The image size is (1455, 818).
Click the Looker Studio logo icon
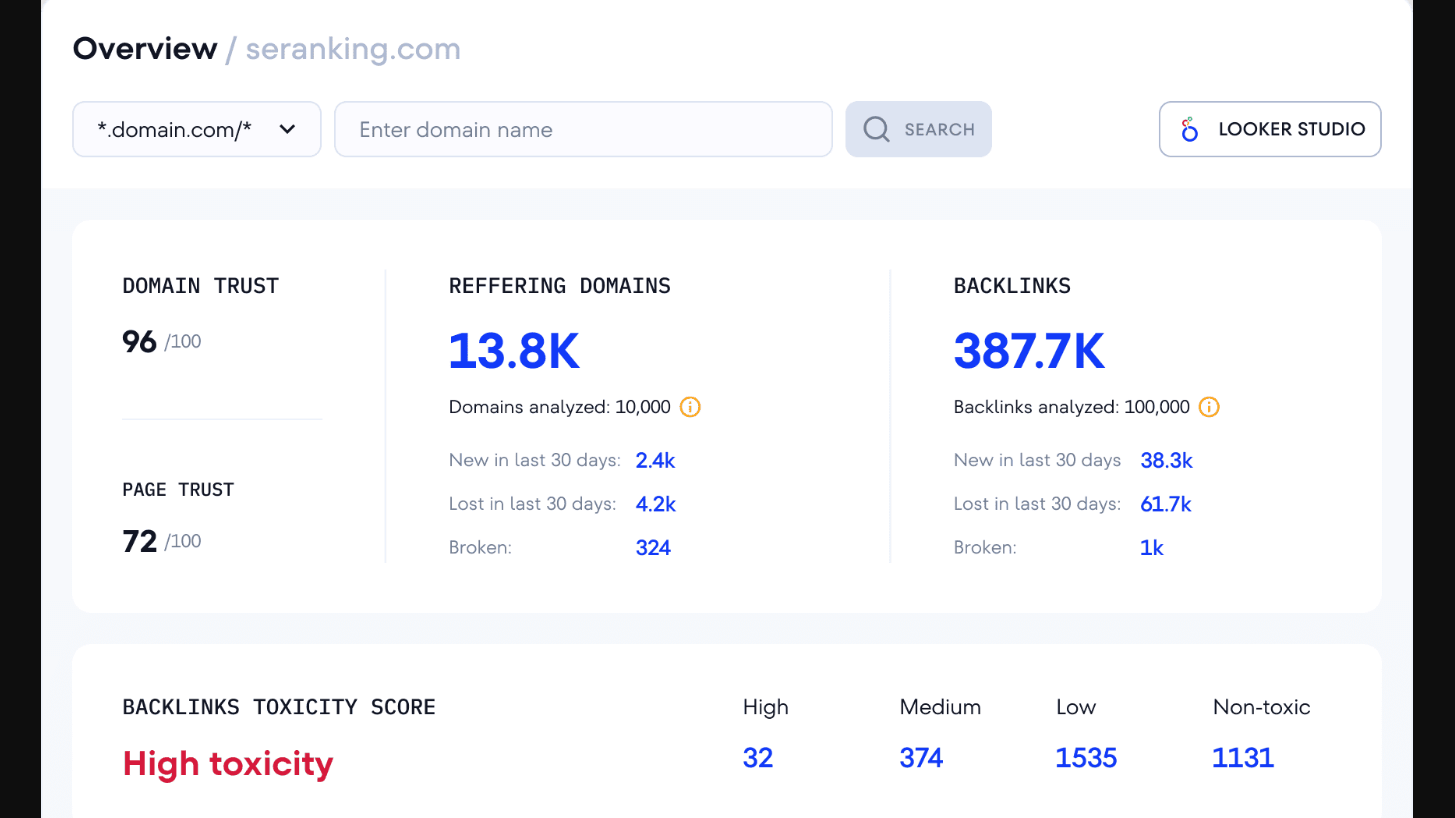coord(1188,129)
